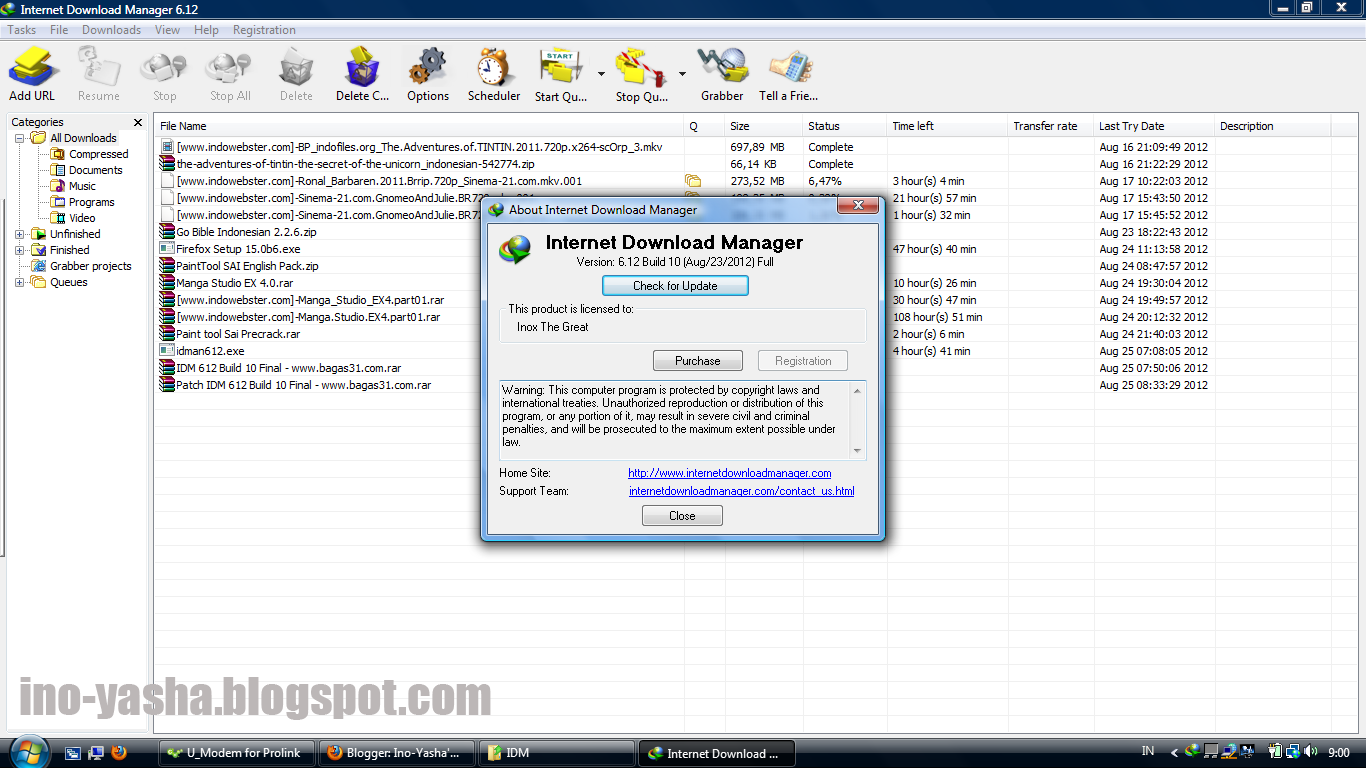Click the Delete Completed toolbar icon
Image resolution: width=1366 pixels, height=768 pixels.
pyautogui.click(x=362, y=74)
